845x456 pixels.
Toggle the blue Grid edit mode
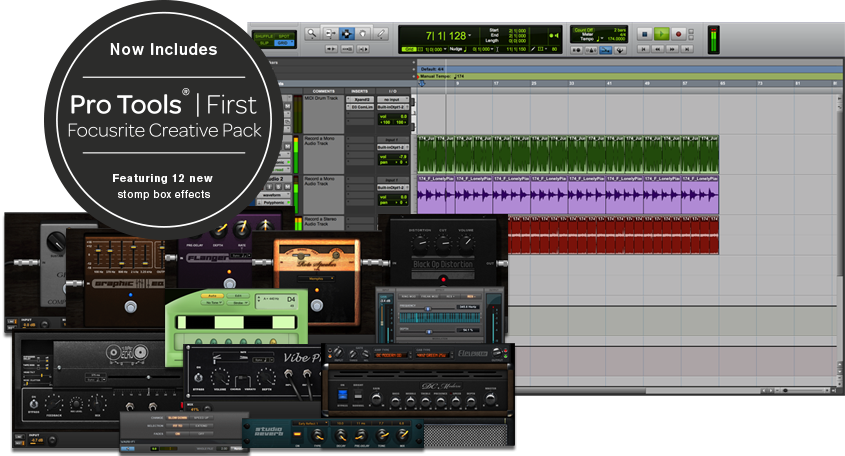[x=283, y=43]
